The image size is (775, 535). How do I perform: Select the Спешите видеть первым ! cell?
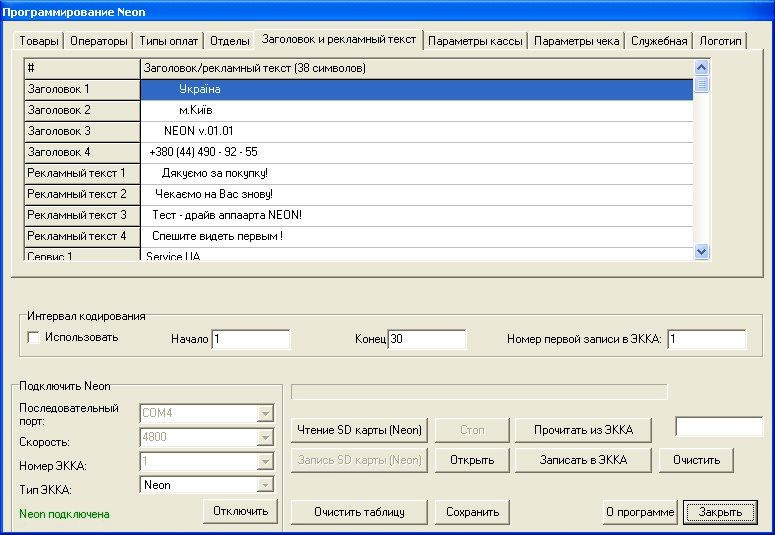coord(417,236)
